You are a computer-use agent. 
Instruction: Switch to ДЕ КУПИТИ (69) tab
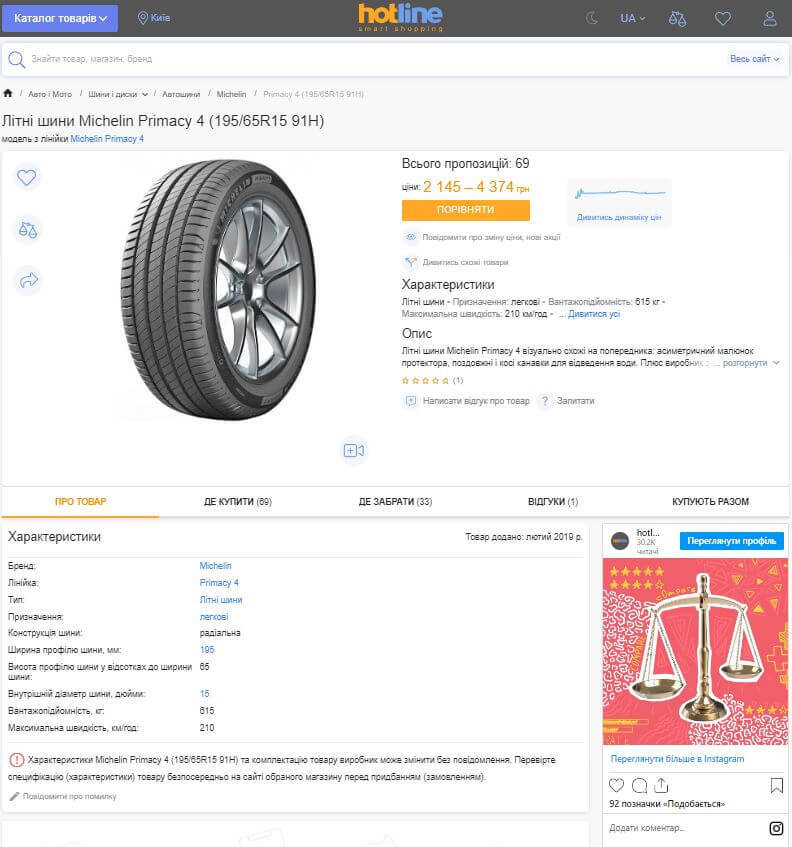(x=238, y=502)
